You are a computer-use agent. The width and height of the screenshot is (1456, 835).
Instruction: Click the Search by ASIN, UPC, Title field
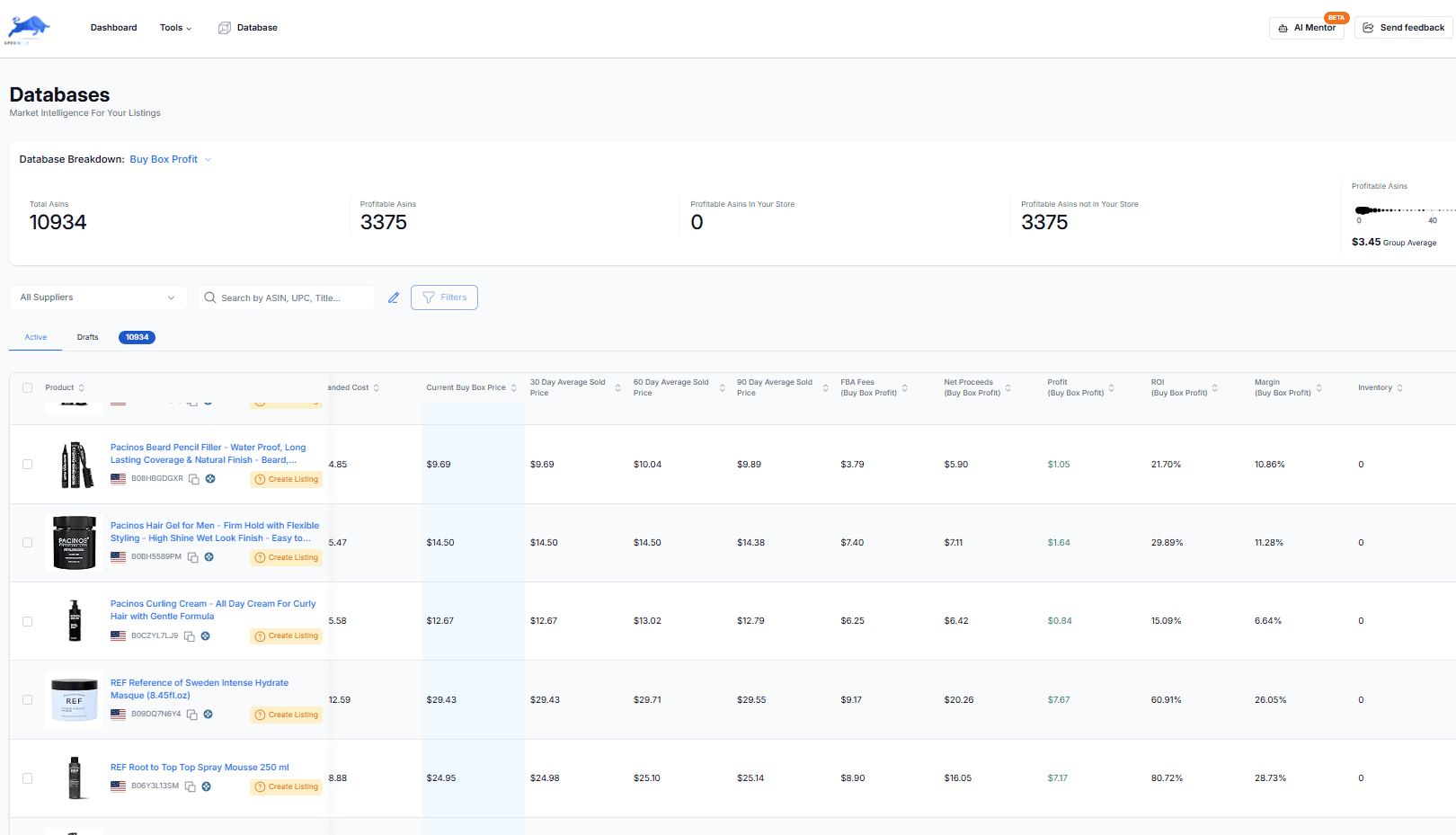coord(287,298)
